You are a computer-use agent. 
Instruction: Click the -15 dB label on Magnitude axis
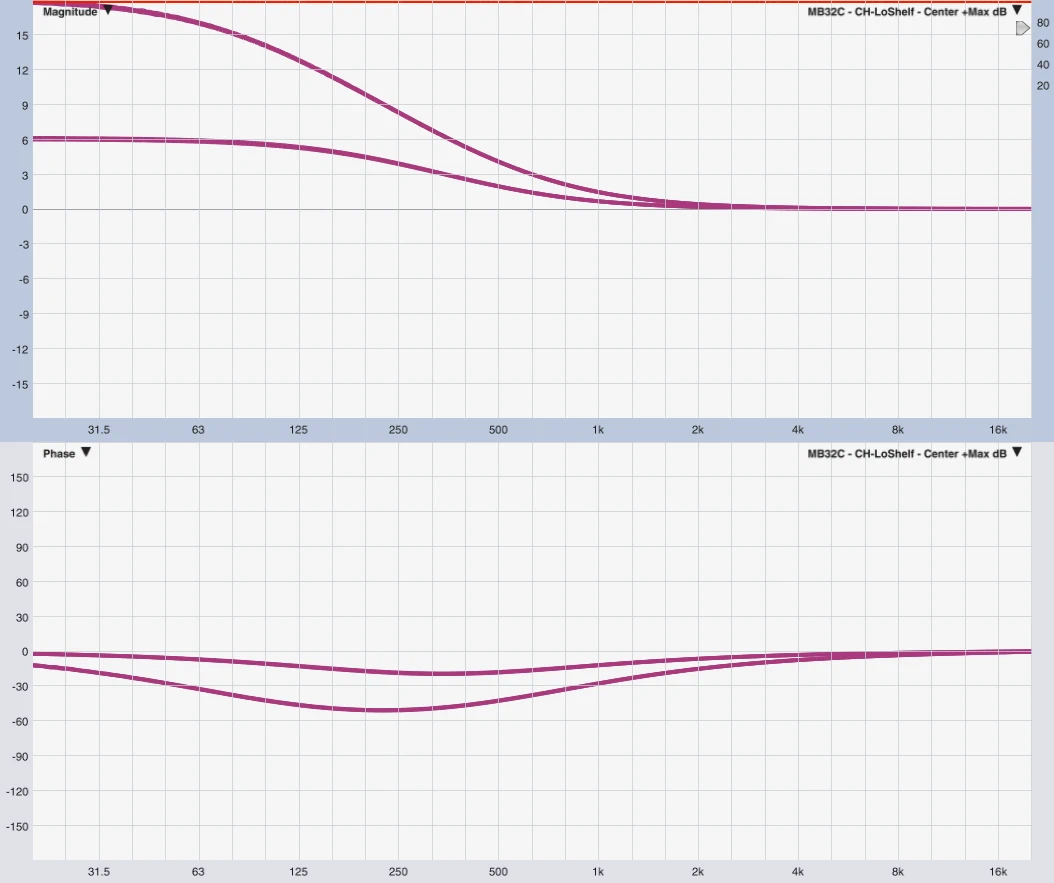click(x=20, y=384)
